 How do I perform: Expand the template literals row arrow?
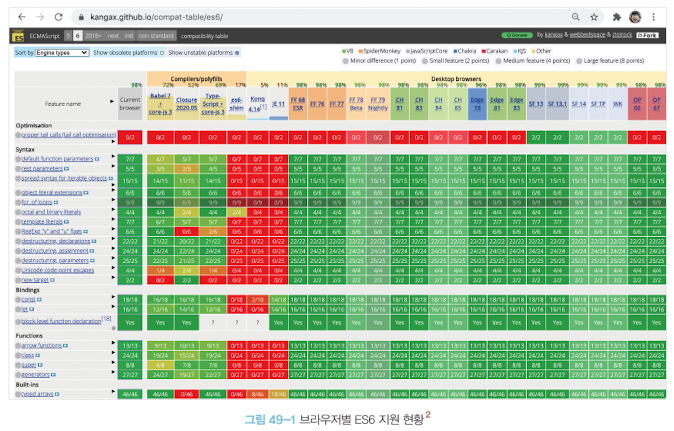[113, 219]
